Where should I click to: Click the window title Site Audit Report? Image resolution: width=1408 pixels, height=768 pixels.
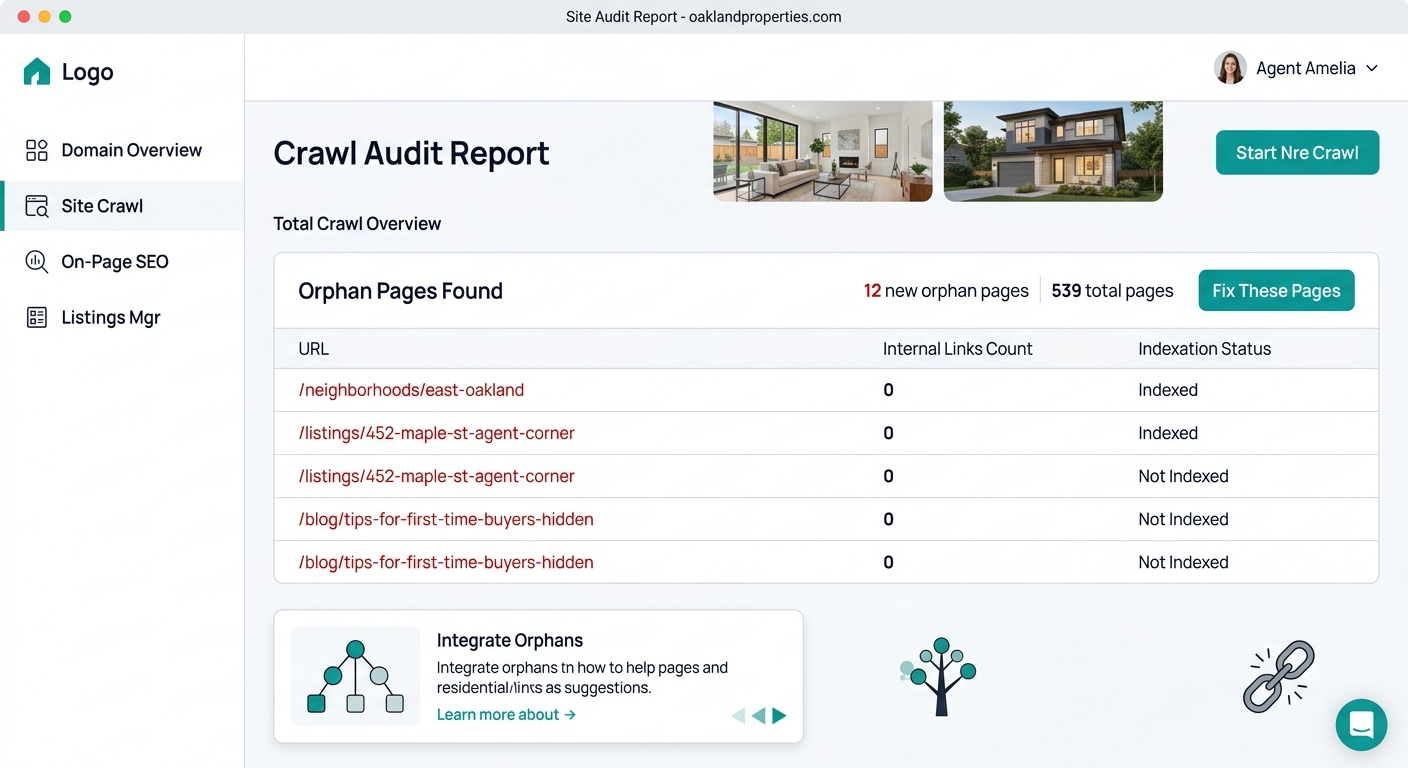pyautogui.click(x=703, y=17)
